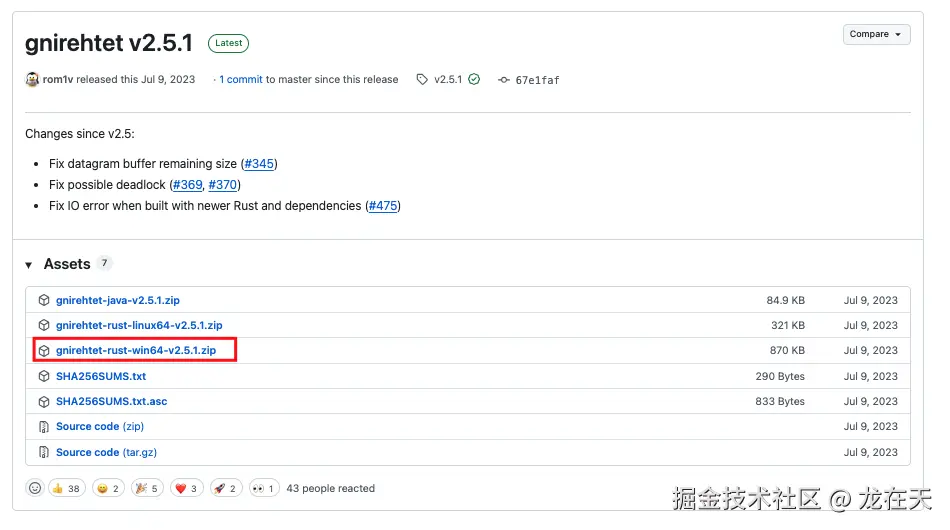Open the gnirehtet v2.5.1 release title

click(x=109, y=43)
